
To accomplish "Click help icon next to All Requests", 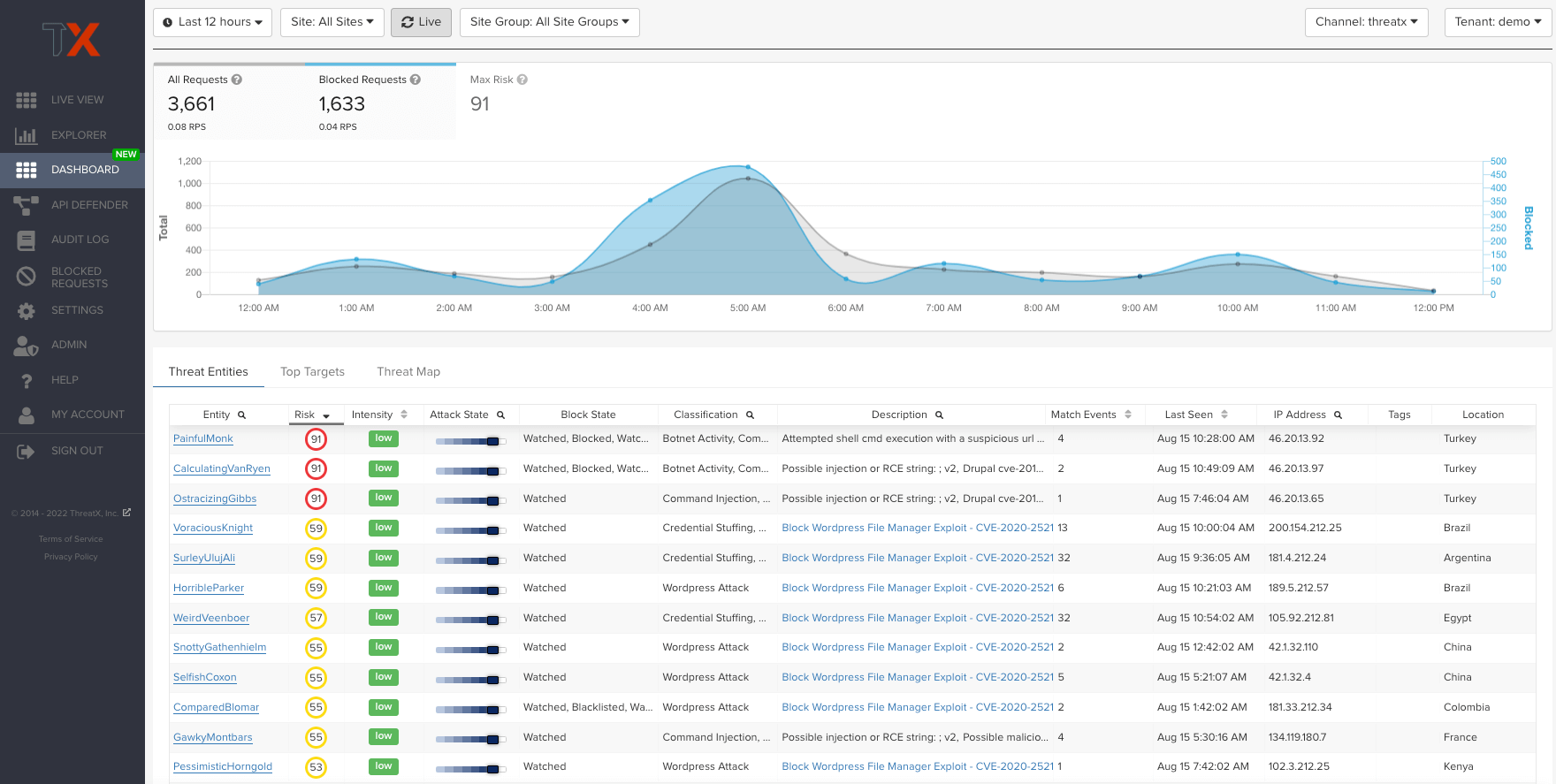I will click(x=237, y=80).
